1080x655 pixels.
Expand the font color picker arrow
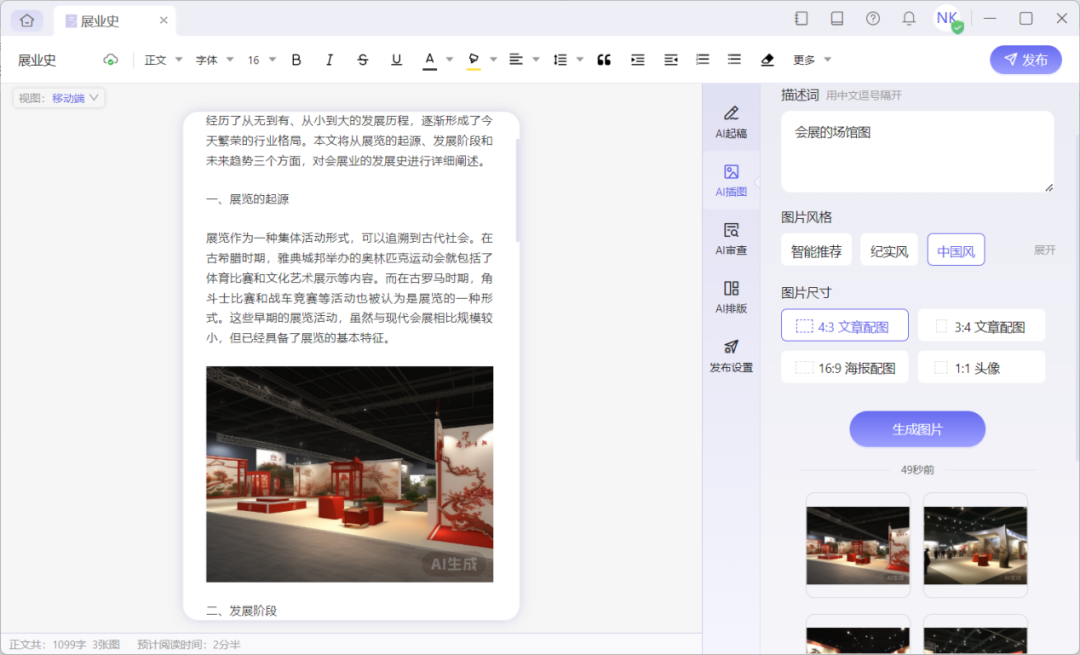click(450, 60)
